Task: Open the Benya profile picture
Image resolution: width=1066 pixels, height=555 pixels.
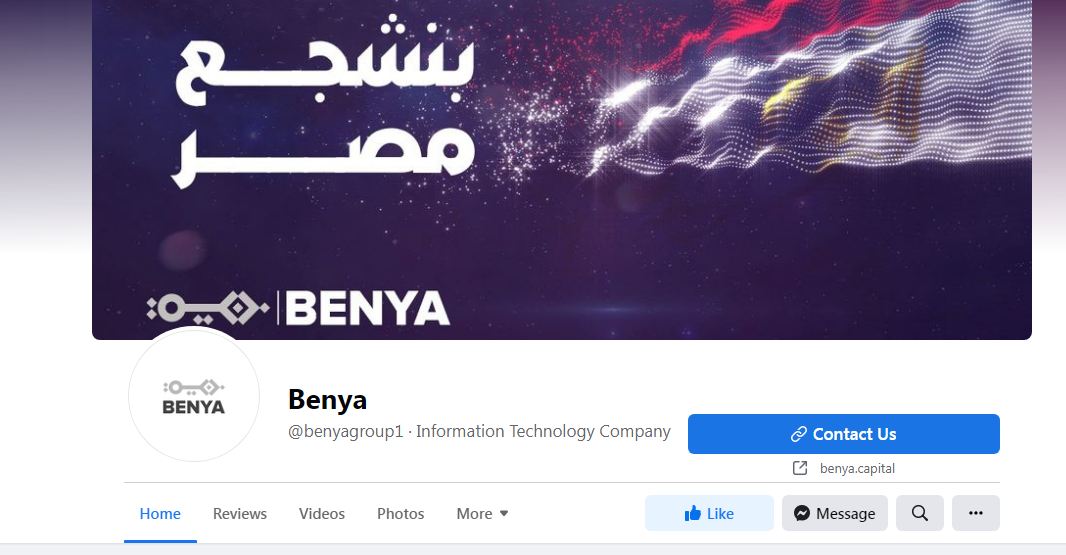Action: 194,396
